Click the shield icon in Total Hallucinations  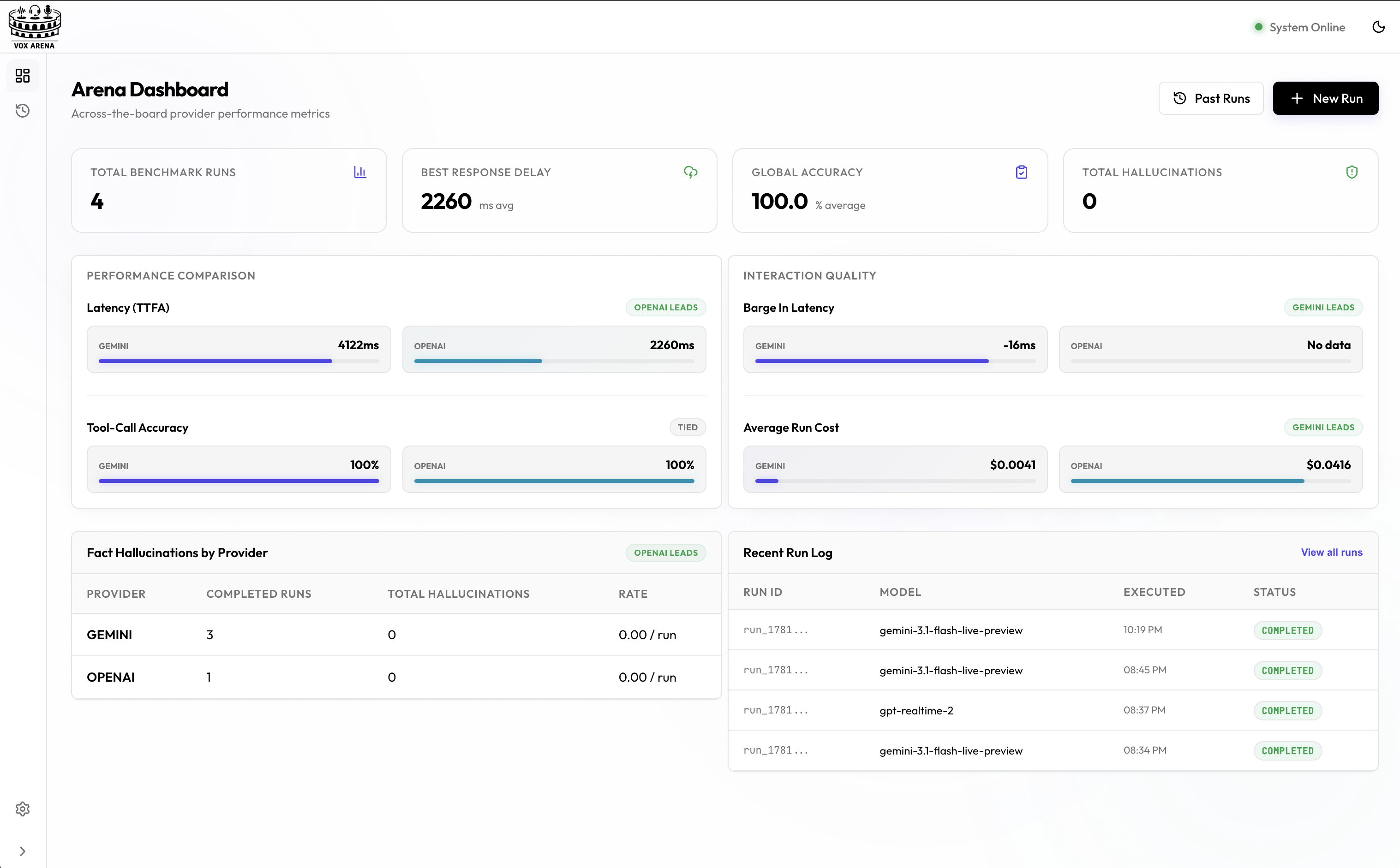click(1352, 172)
